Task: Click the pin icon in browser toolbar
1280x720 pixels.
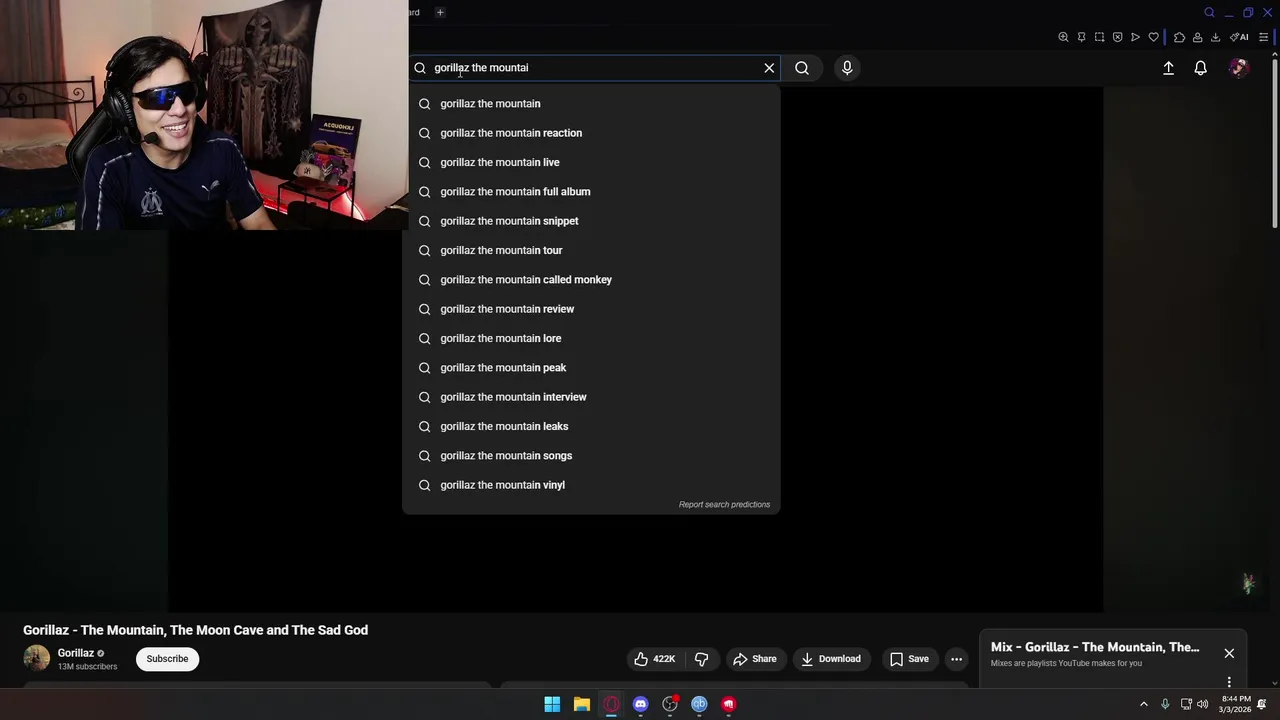Action: pyautogui.click(x=1081, y=37)
